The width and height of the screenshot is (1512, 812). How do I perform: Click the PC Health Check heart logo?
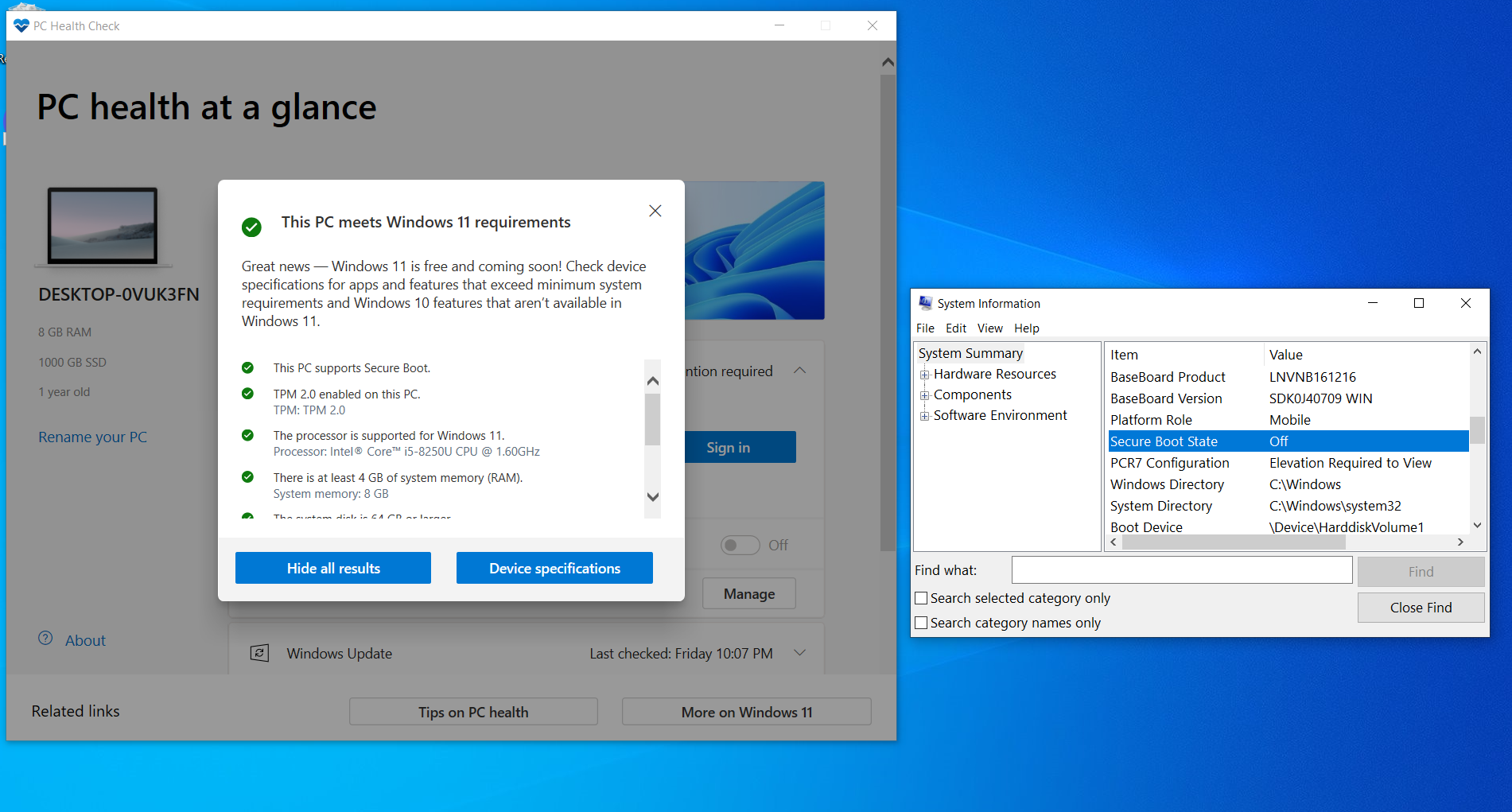point(21,25)
